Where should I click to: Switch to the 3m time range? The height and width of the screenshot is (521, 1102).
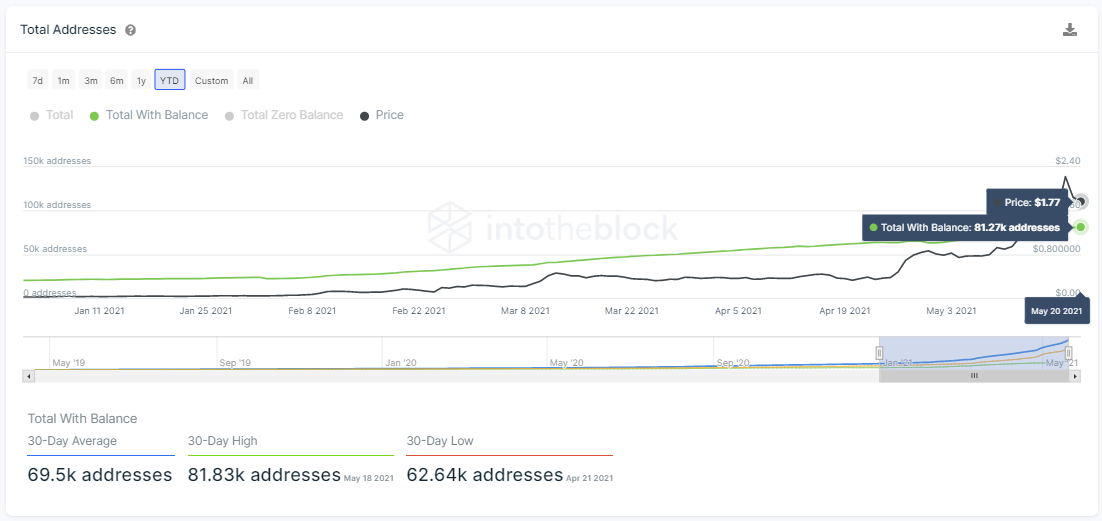tap(91, 80)
